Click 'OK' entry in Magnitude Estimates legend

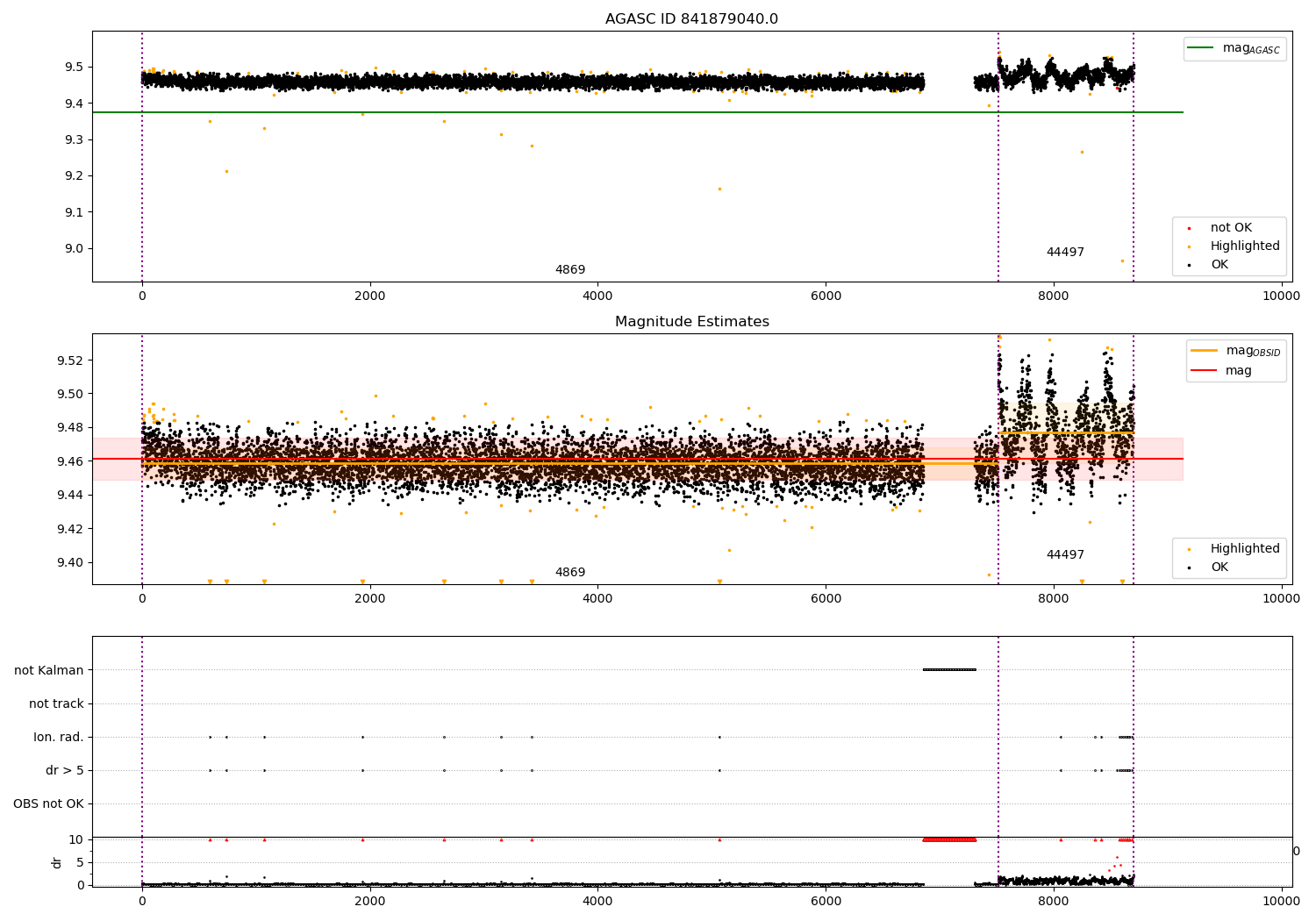pos(1219,568)
